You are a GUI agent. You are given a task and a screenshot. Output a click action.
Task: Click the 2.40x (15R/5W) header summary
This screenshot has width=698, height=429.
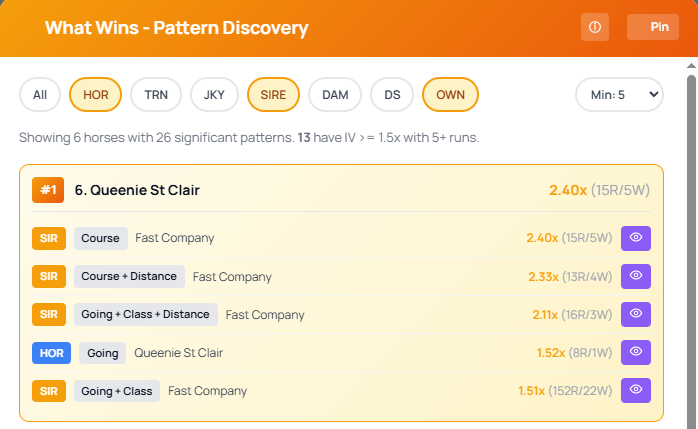click(599, 190)
